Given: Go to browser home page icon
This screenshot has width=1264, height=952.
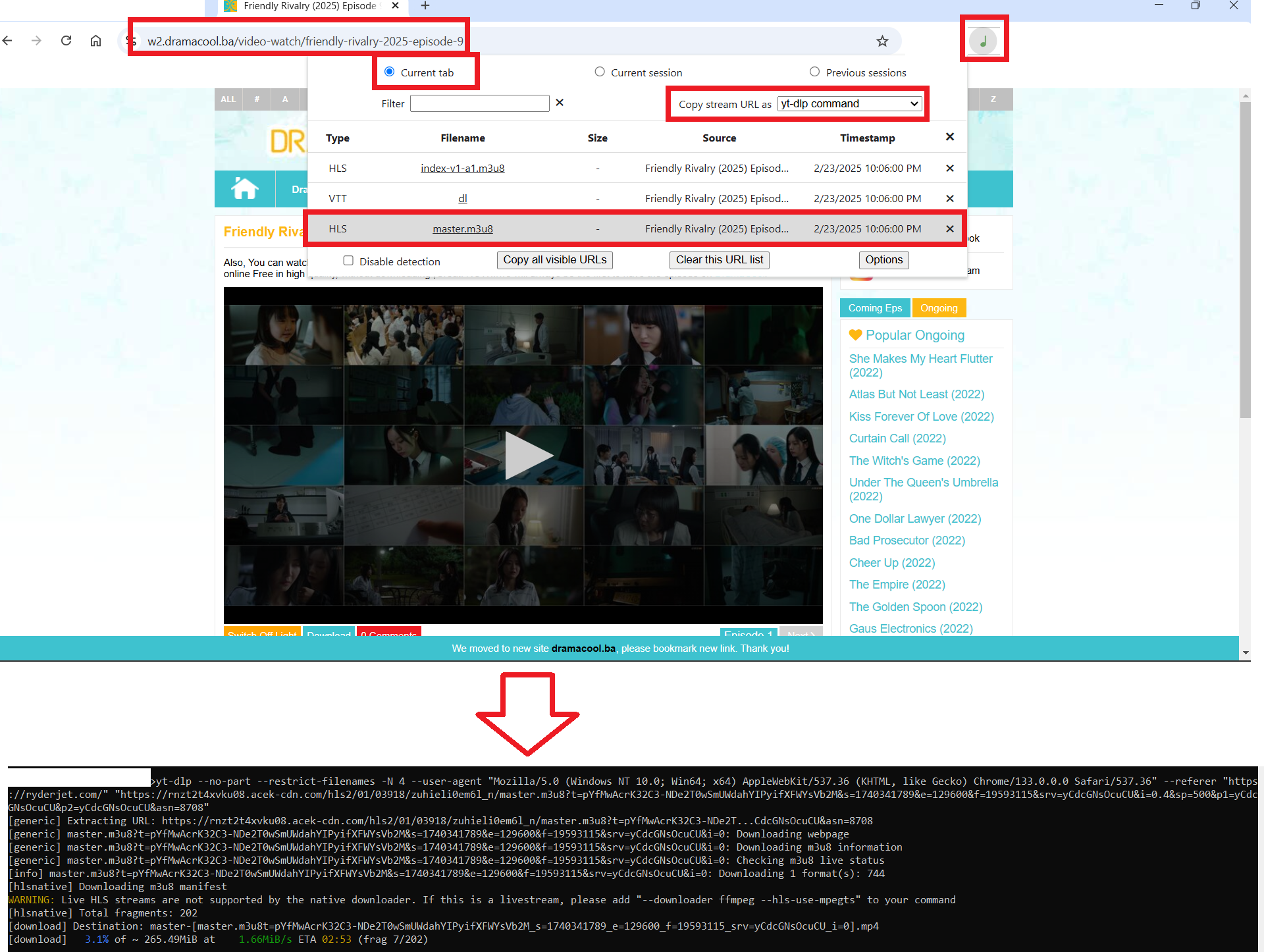Looking at the screenshot, I should pyautogui.click(x=95, y=41).
